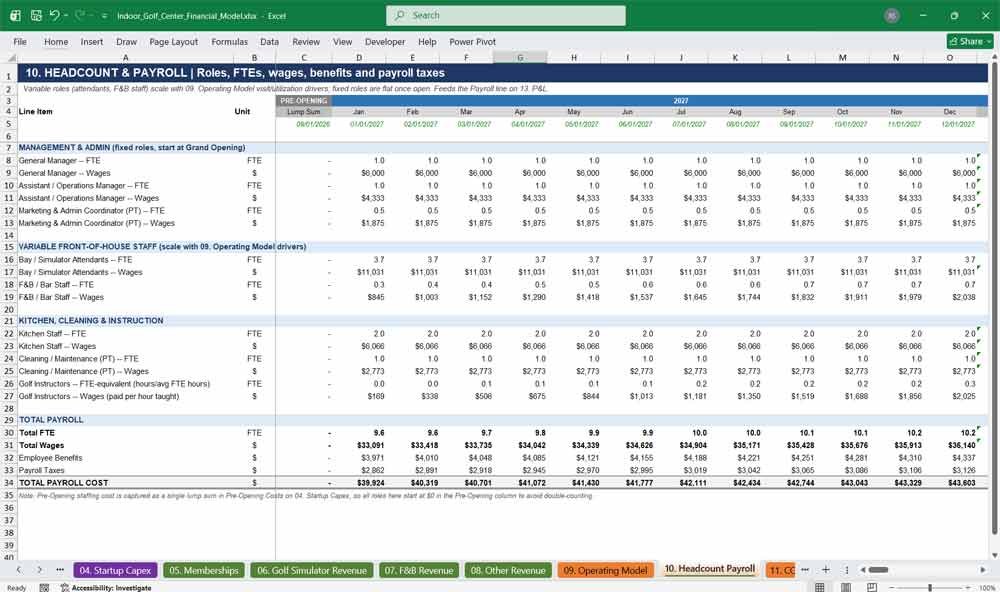Open the Draw ribbon tab
Screen dimensions: 1000x592
(x=126, y=41)
